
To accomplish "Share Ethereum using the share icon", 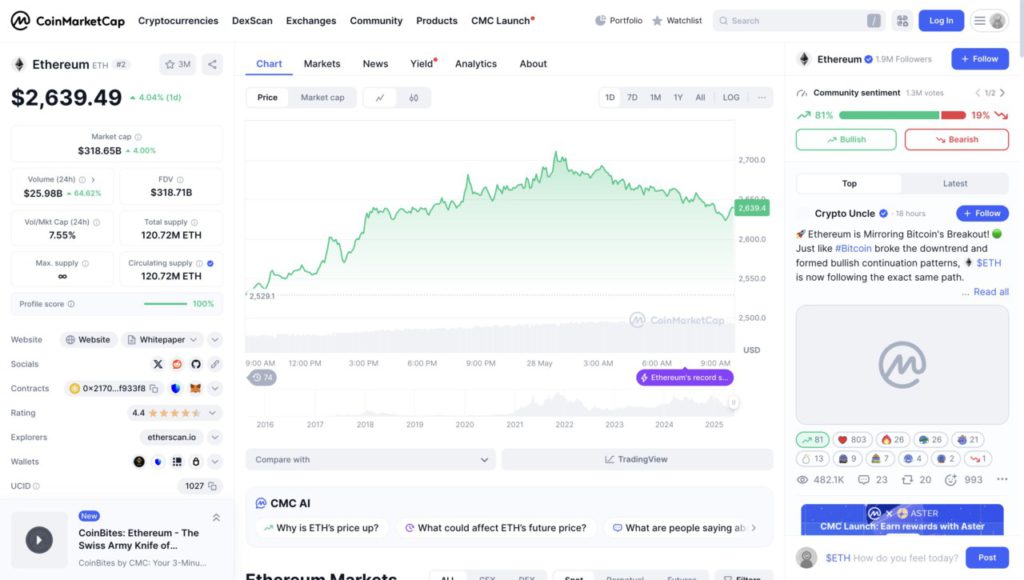I will 212,64.
